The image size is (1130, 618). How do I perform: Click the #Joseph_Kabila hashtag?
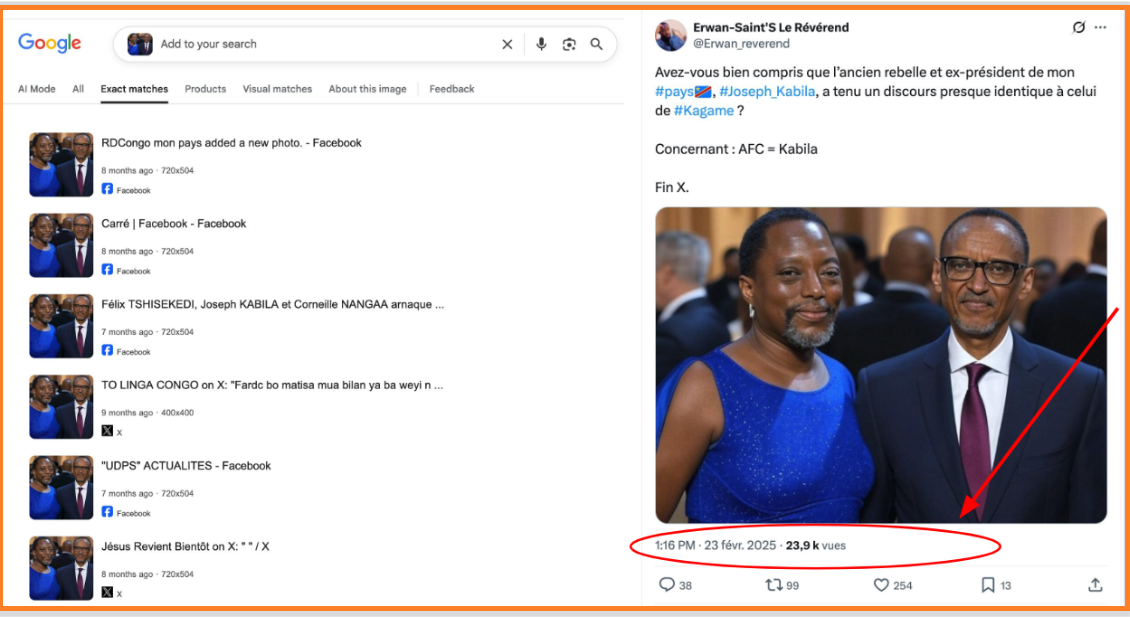coord(764,91)
